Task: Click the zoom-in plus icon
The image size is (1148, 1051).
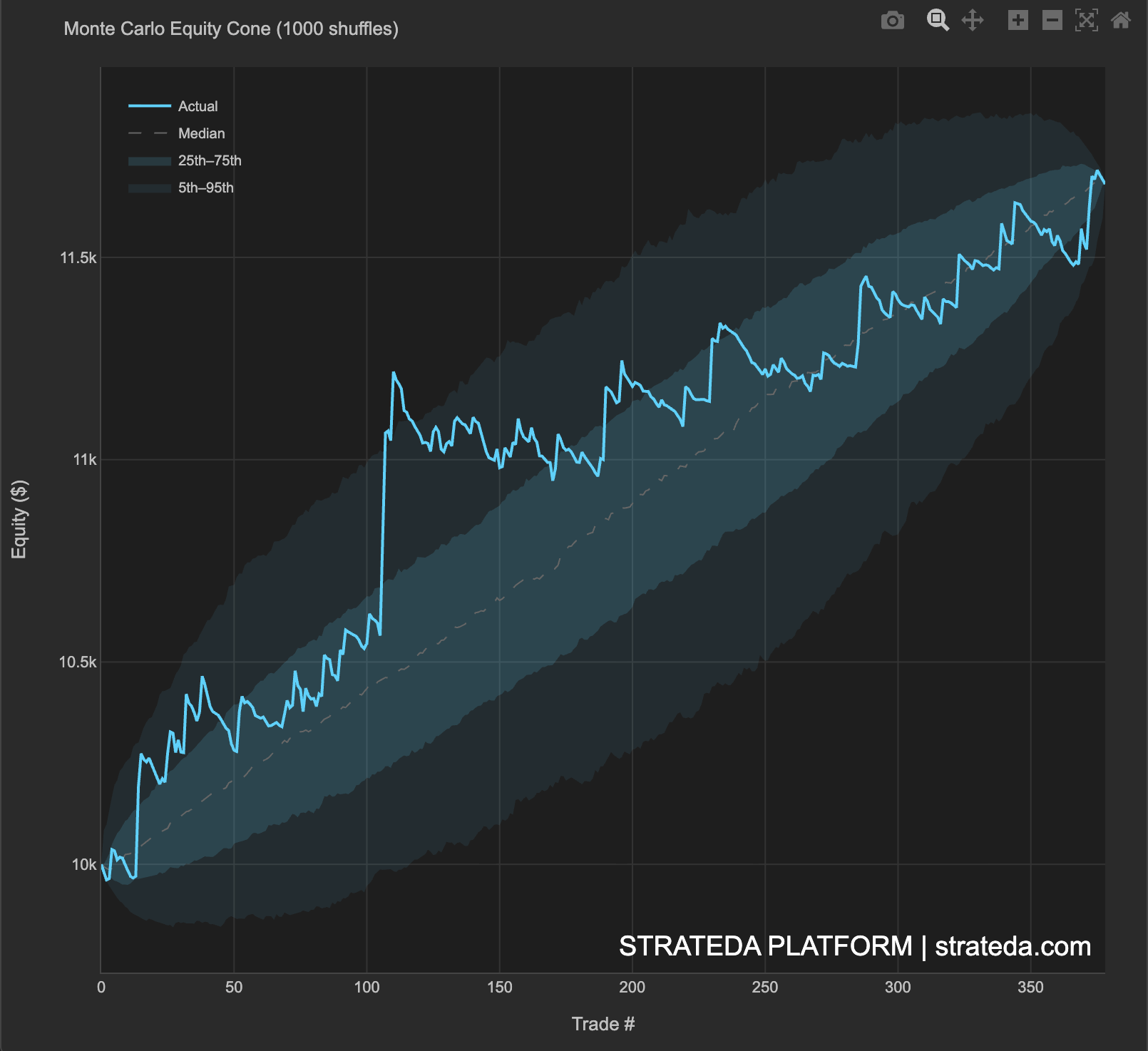Action: (x=1018, y=21)
